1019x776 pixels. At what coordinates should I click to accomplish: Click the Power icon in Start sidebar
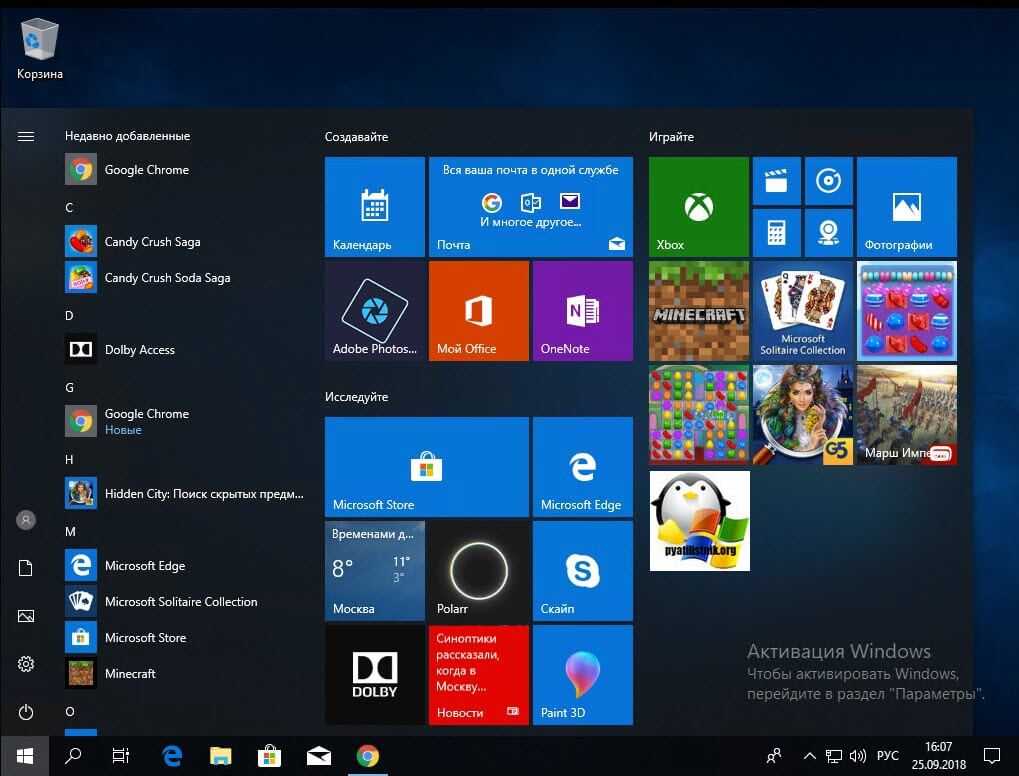click(26, 712)
